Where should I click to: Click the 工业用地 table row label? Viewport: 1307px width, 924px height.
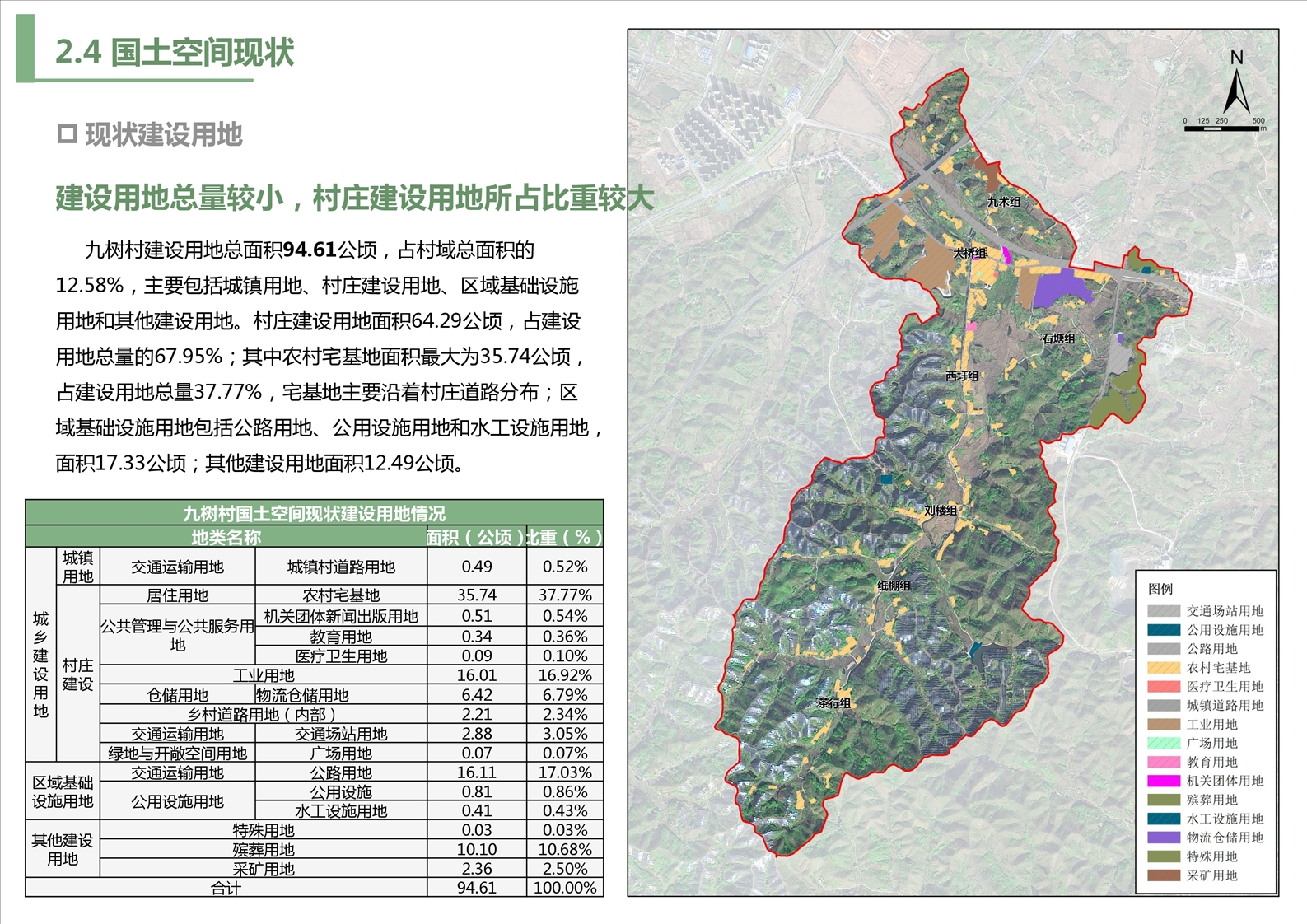[x=264, y=675]
